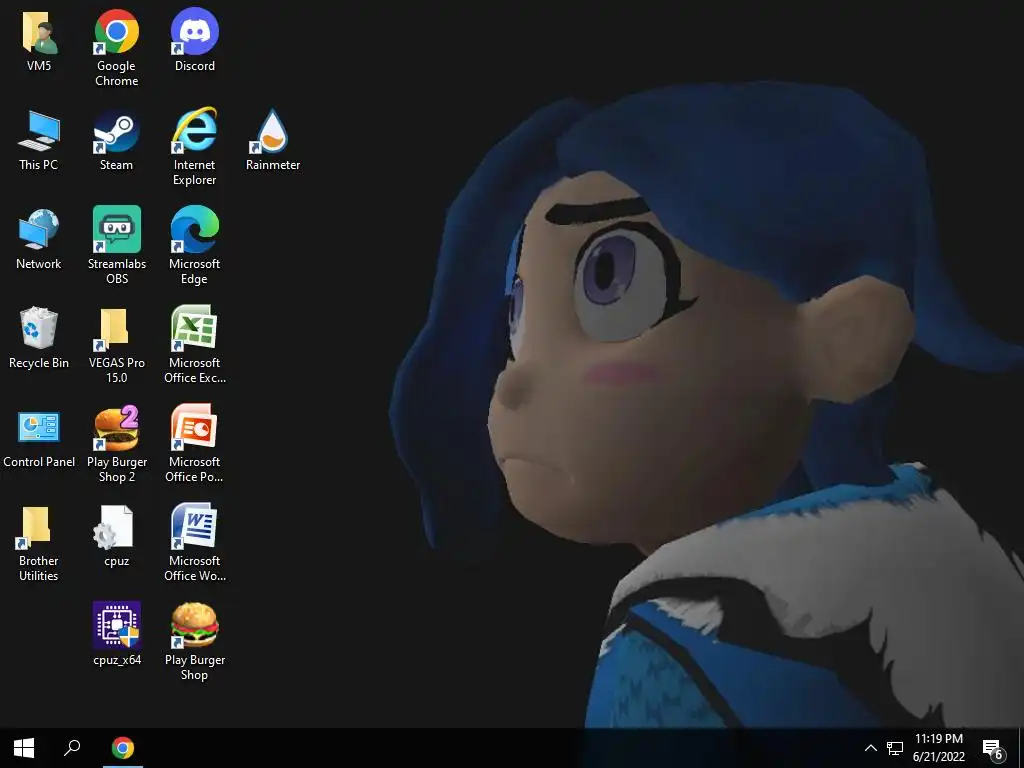Screen dimensions: 1024x768
Task: Switch to Chrome in the taskbar
Action: (x=123, y=748)
